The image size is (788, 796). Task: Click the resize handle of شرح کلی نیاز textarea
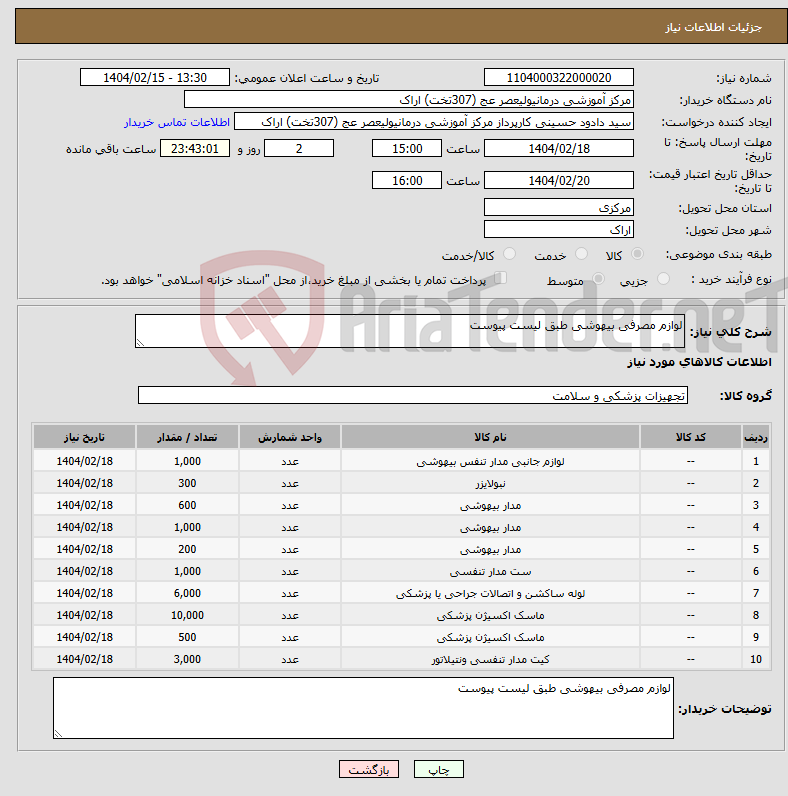click(141, 343)
